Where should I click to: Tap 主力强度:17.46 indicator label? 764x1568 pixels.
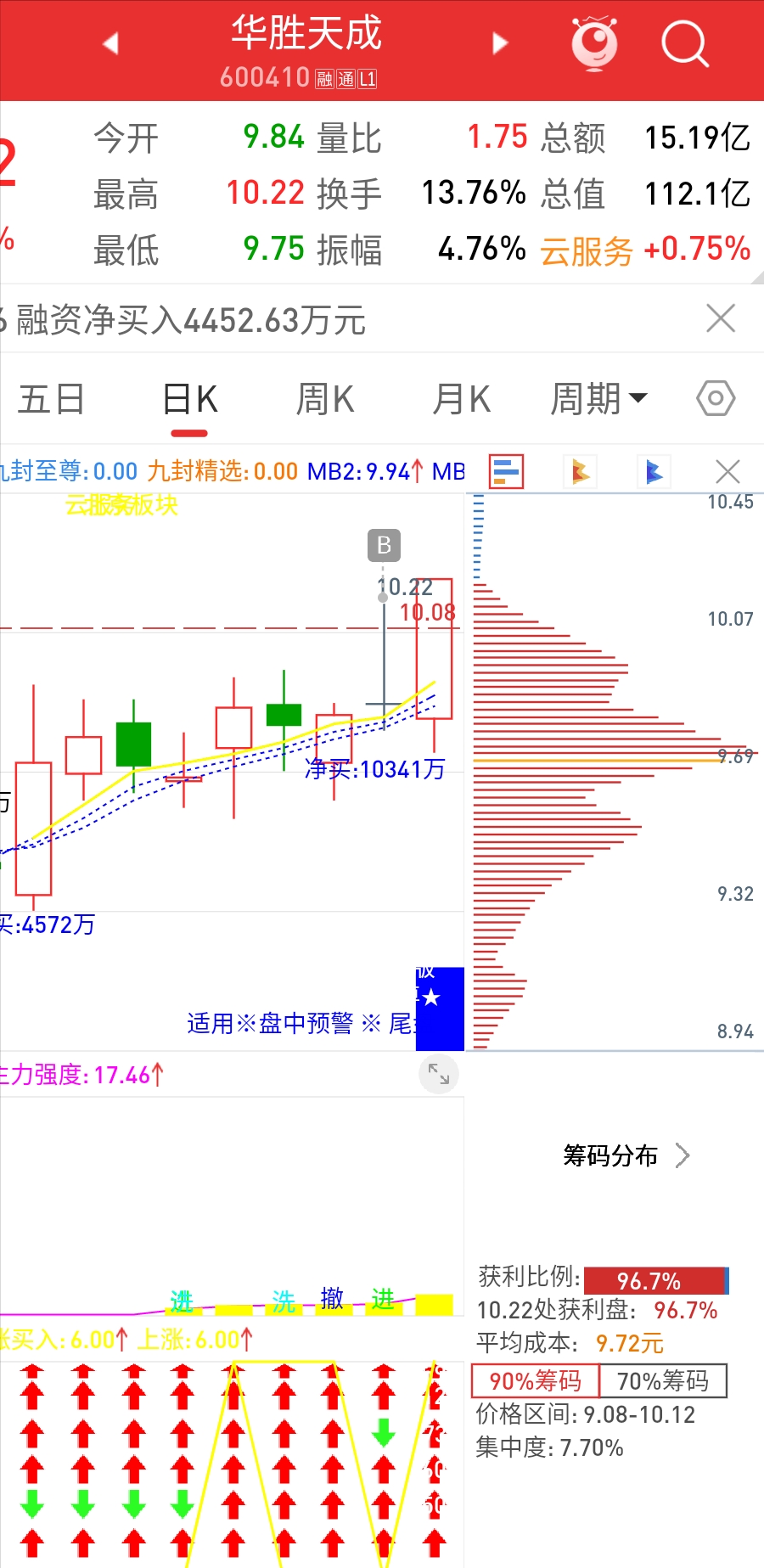click(81, 1075)
